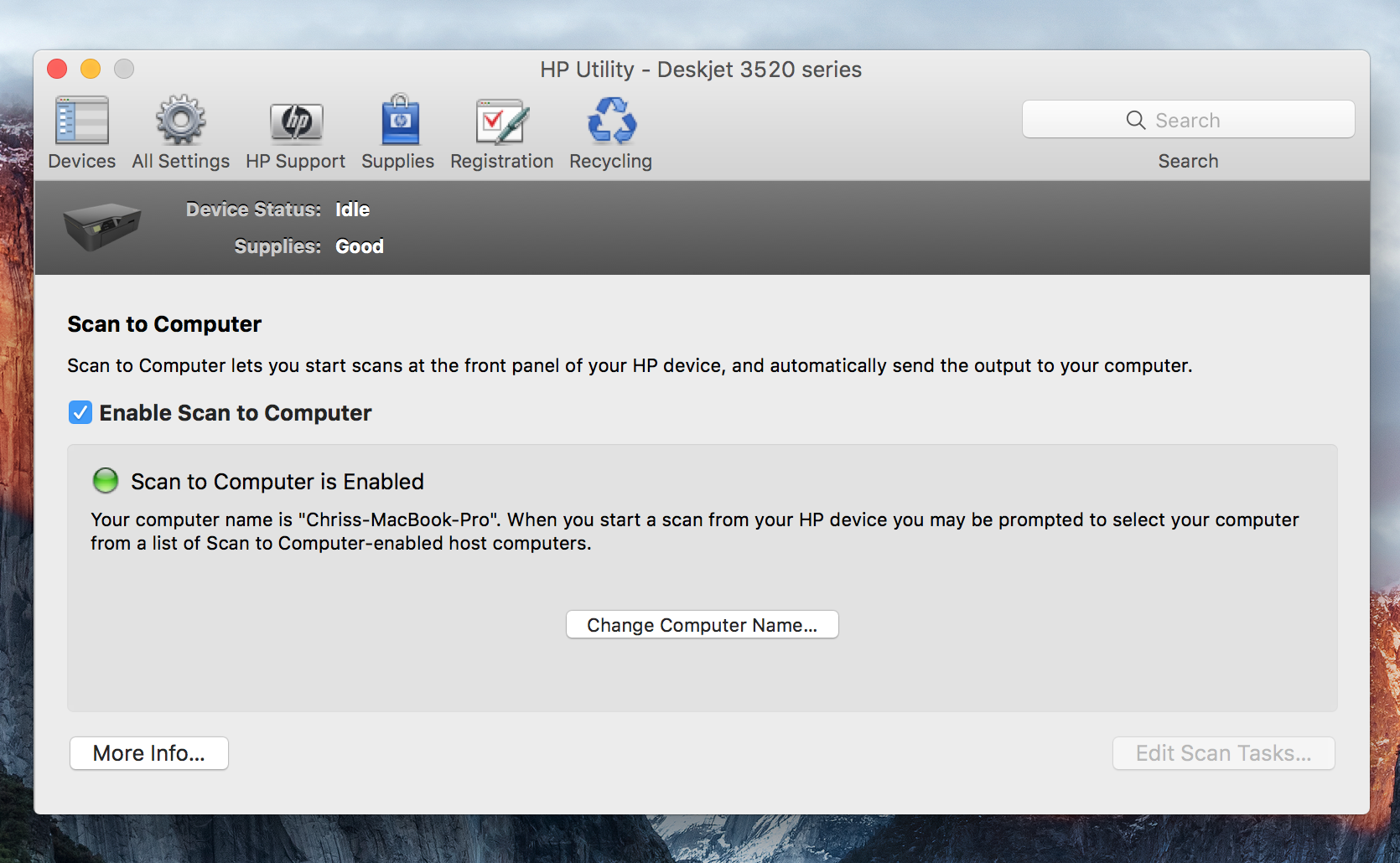Click the More Info button

148,752
